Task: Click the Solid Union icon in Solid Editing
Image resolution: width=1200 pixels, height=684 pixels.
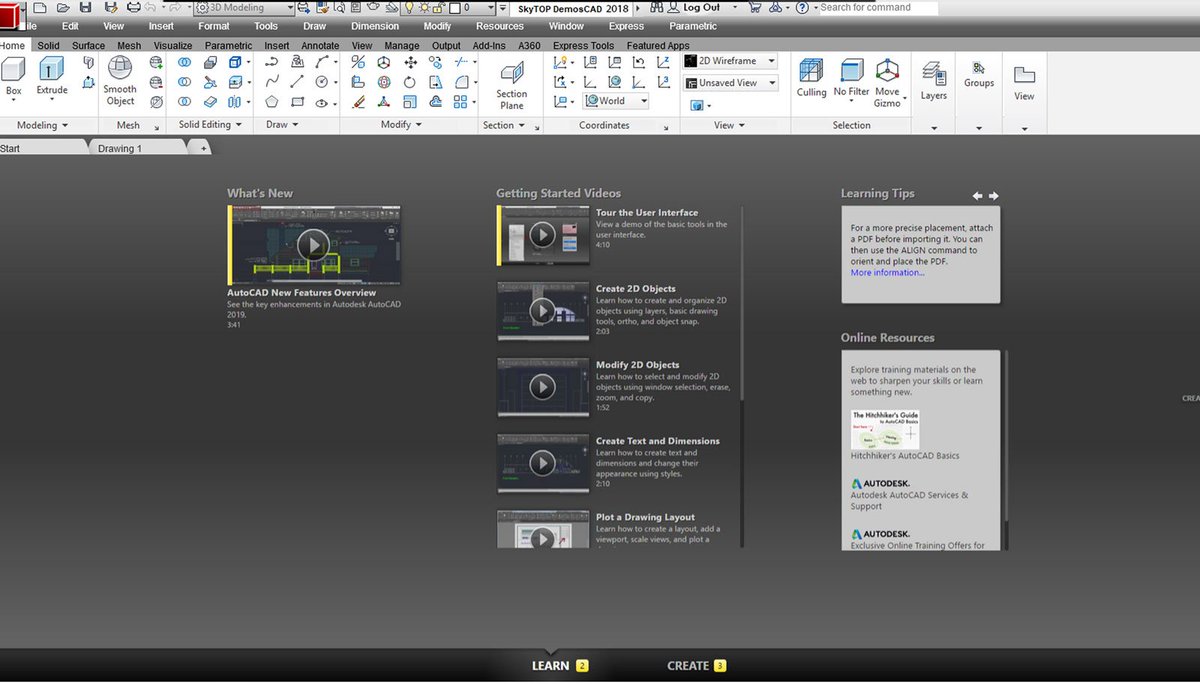Action: point(184,62)
